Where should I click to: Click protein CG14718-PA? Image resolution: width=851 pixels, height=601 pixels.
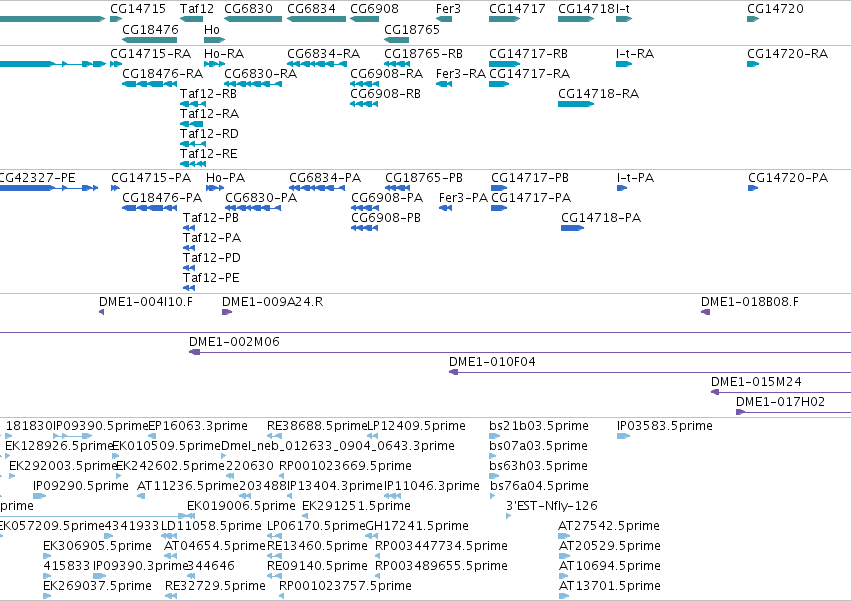pos(601,218)
